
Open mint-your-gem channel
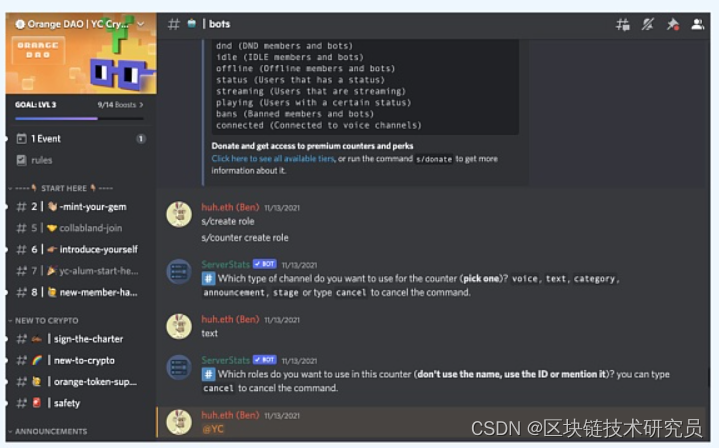click(81, 207)
